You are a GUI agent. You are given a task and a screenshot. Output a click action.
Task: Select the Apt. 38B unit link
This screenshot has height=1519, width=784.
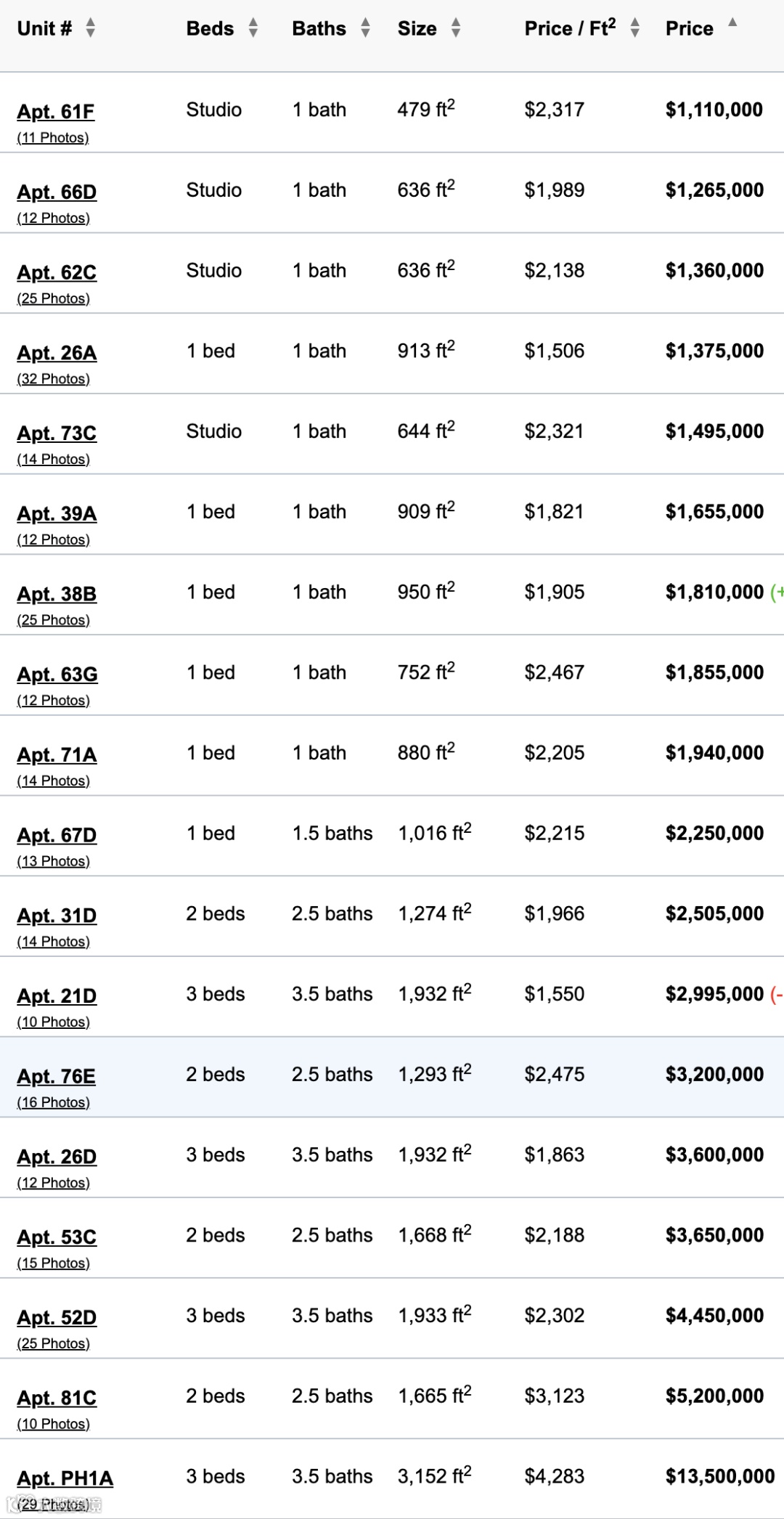click(x=57, y=594)
